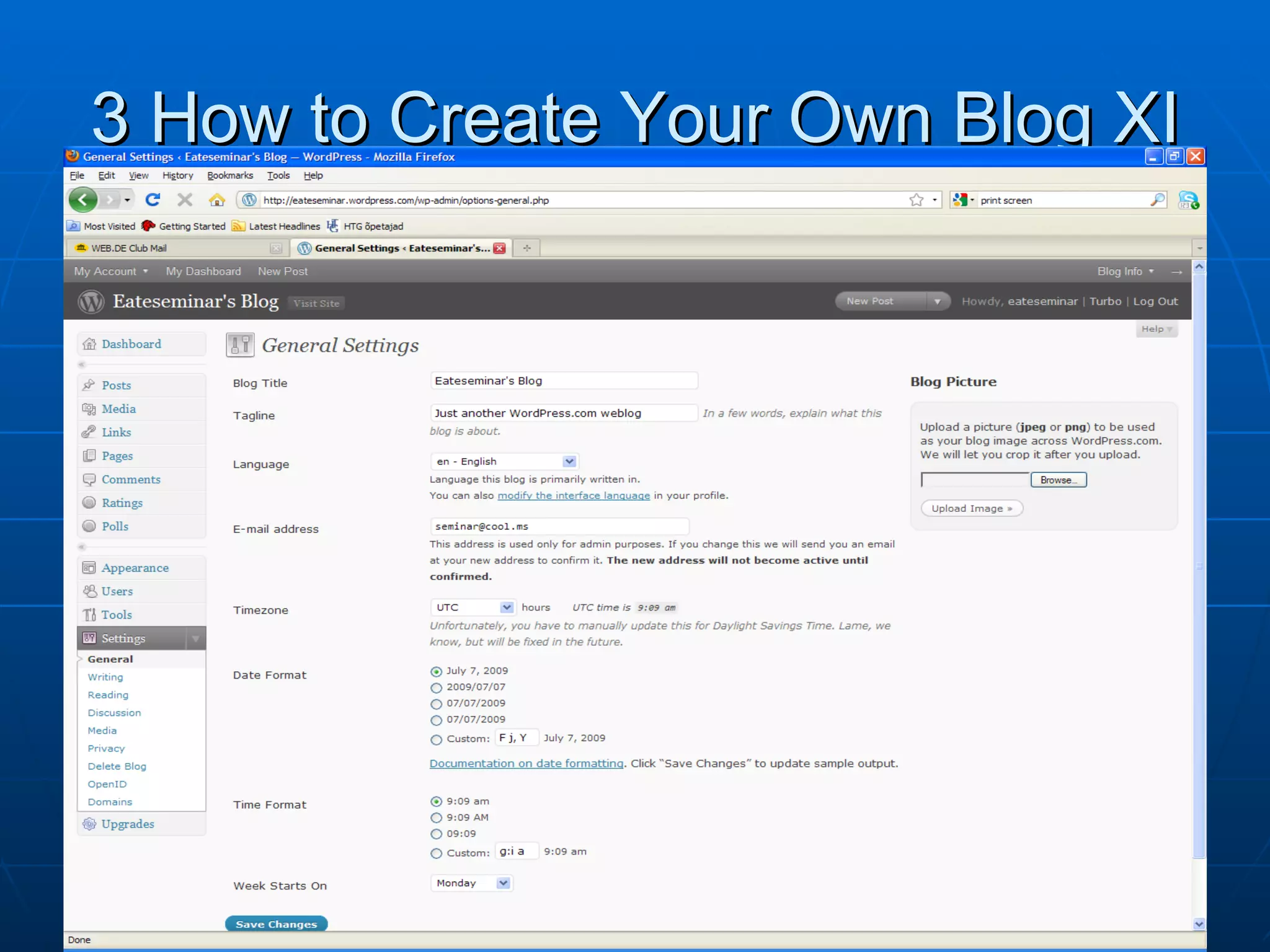1270x952 pixels.
Task: Click the Posts pushpin icon
Action: point(89,385)
